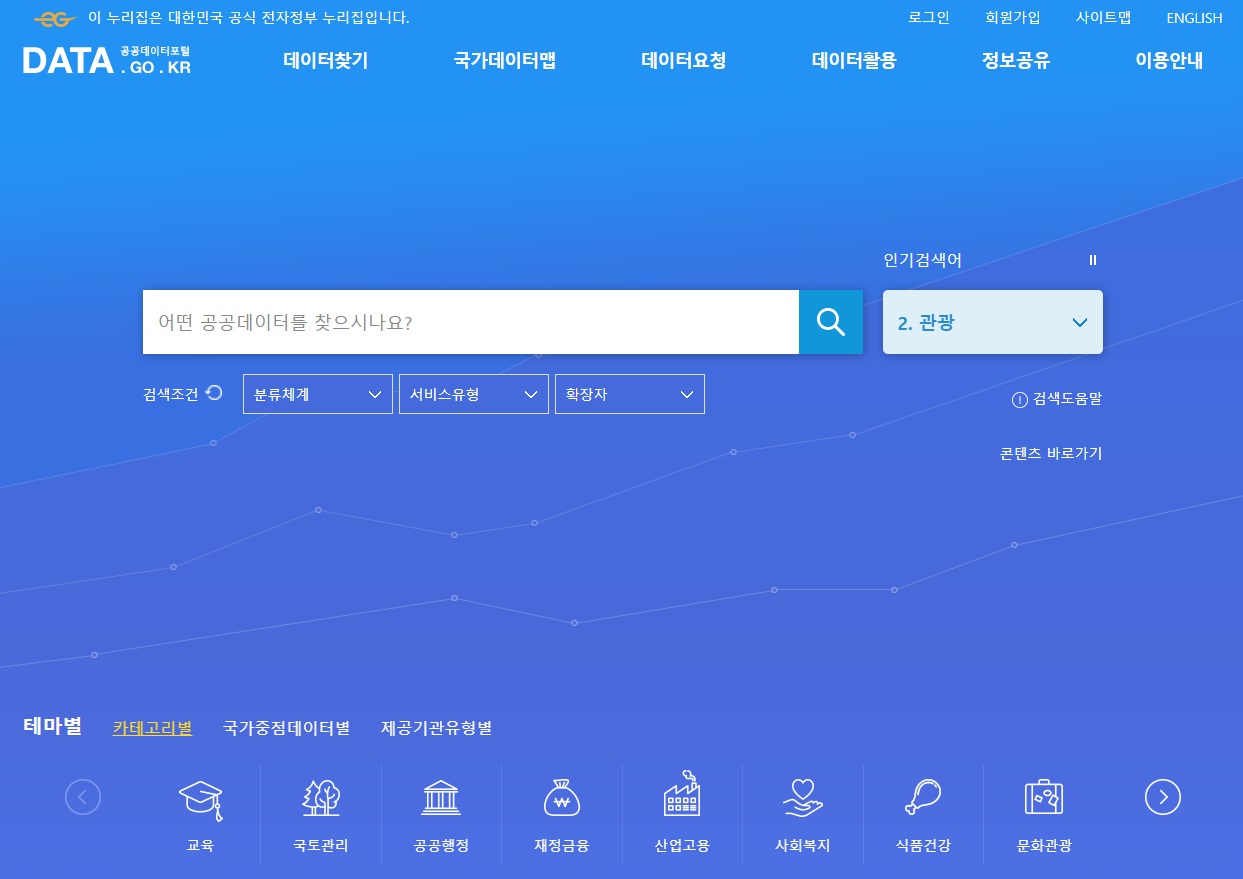
Task: Open the 확장자 dropdown
Action: [x=629, y=393]
